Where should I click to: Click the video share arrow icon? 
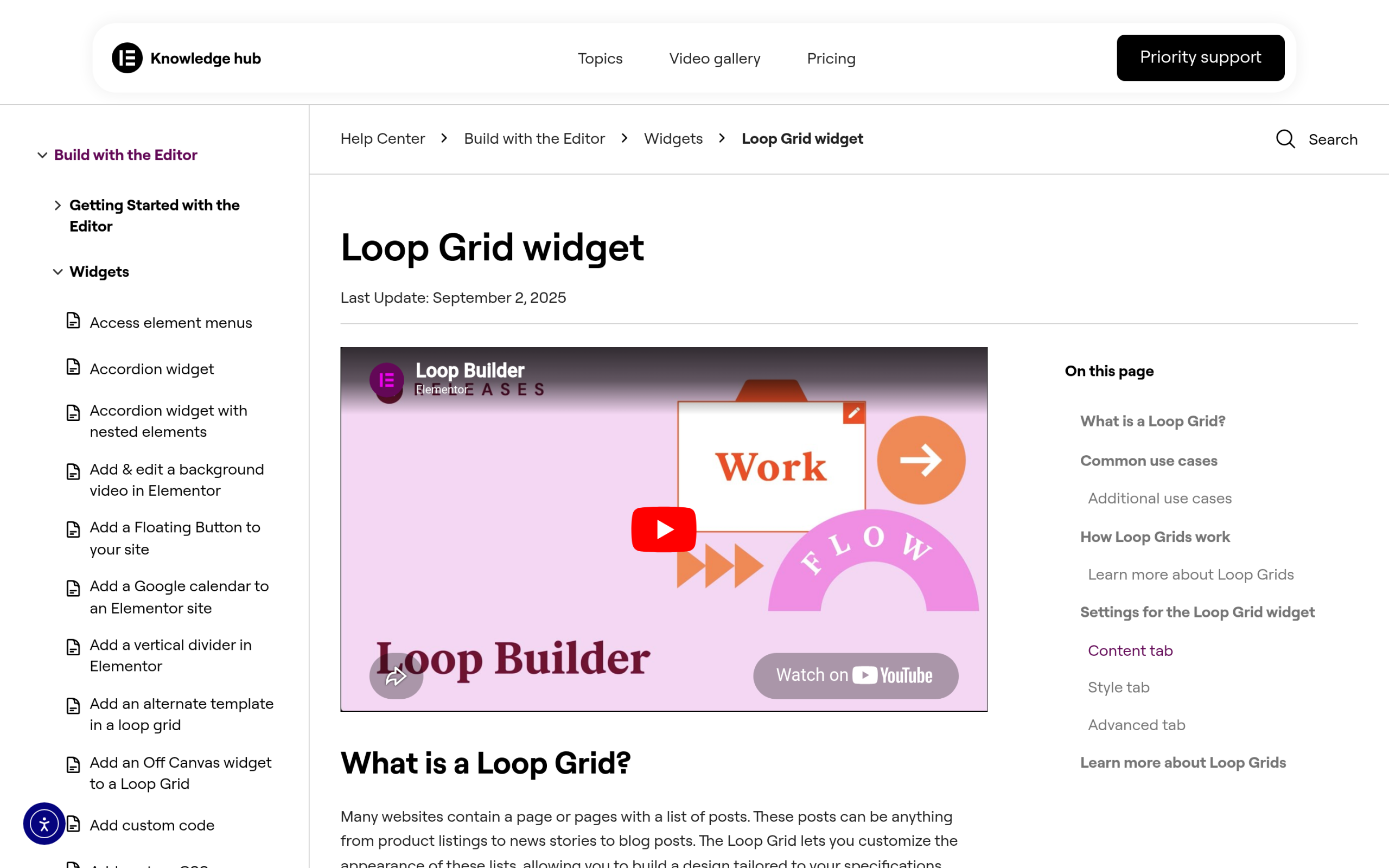396,676
